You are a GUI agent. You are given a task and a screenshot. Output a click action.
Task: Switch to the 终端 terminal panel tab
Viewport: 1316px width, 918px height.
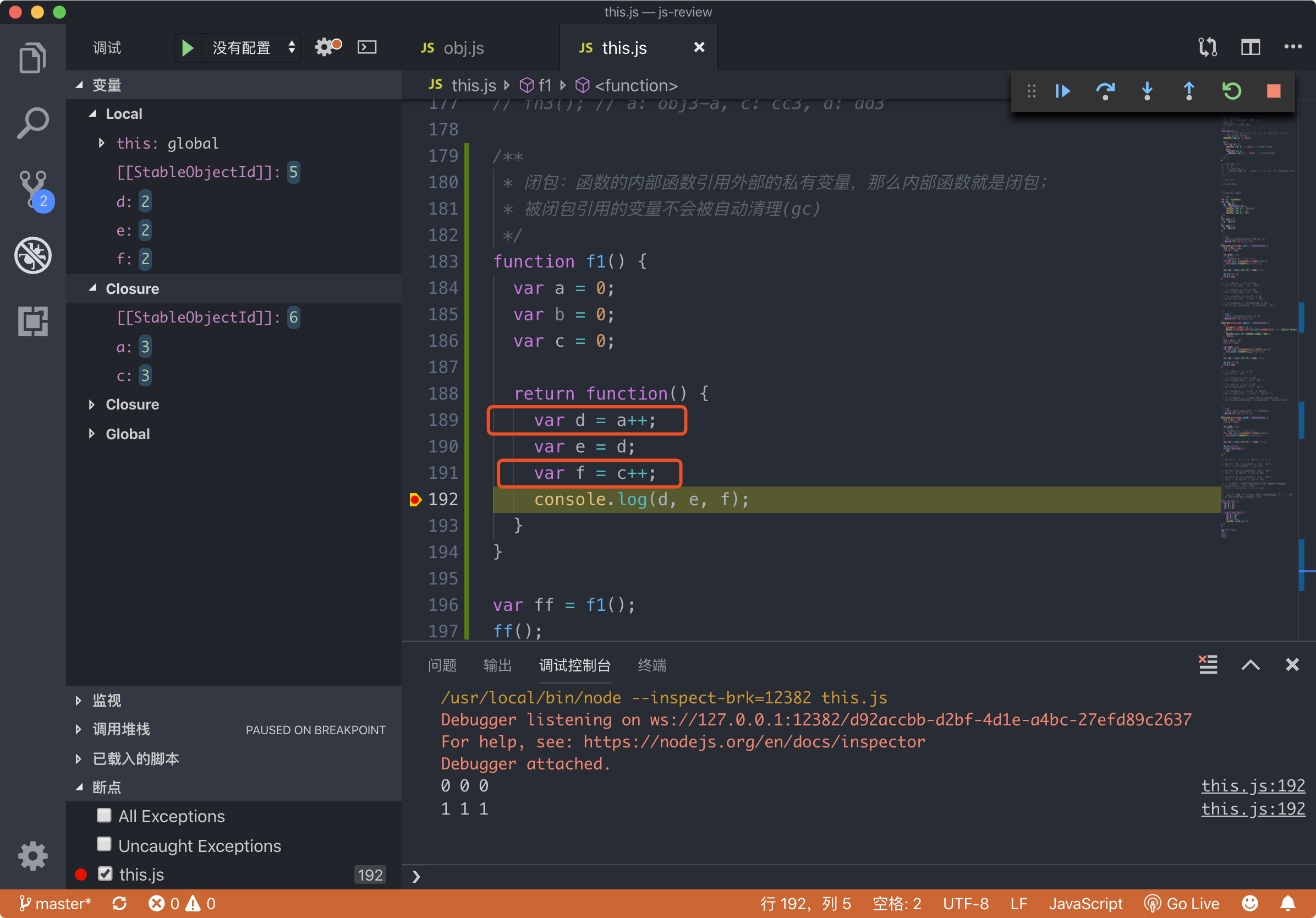point(652,665)
